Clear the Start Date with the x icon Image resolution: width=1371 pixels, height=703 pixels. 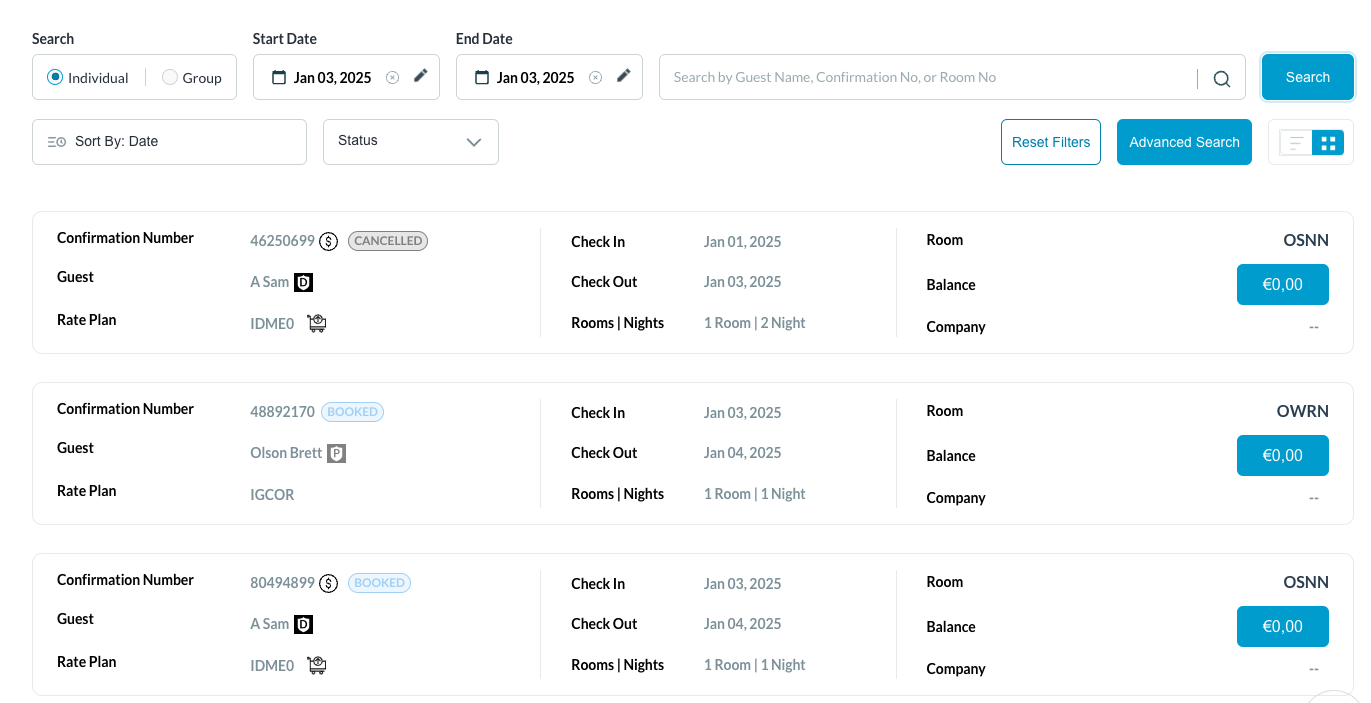pos(392,77)
